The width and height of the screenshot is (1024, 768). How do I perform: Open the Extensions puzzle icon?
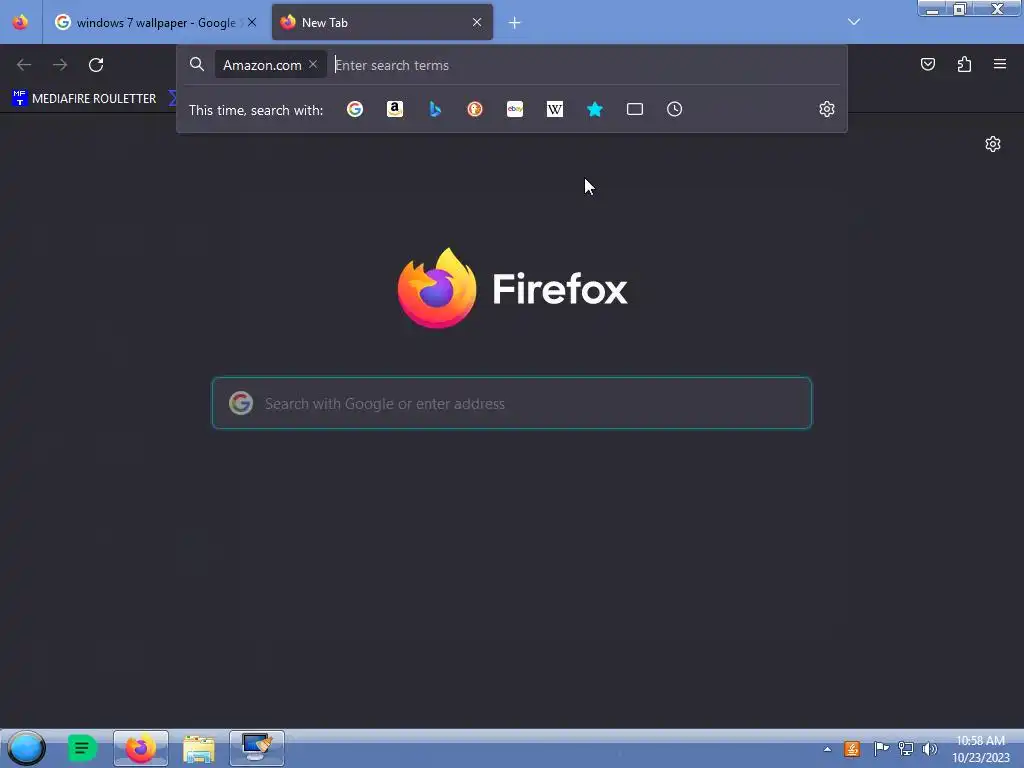coord(964,64)
